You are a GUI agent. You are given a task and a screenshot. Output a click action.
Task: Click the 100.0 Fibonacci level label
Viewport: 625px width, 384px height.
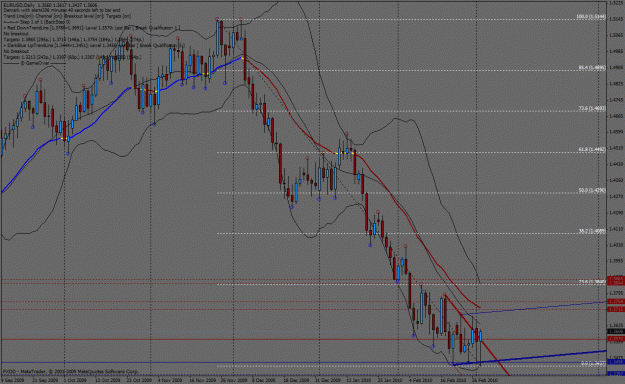pyautogui.click(x=591, y=17)
